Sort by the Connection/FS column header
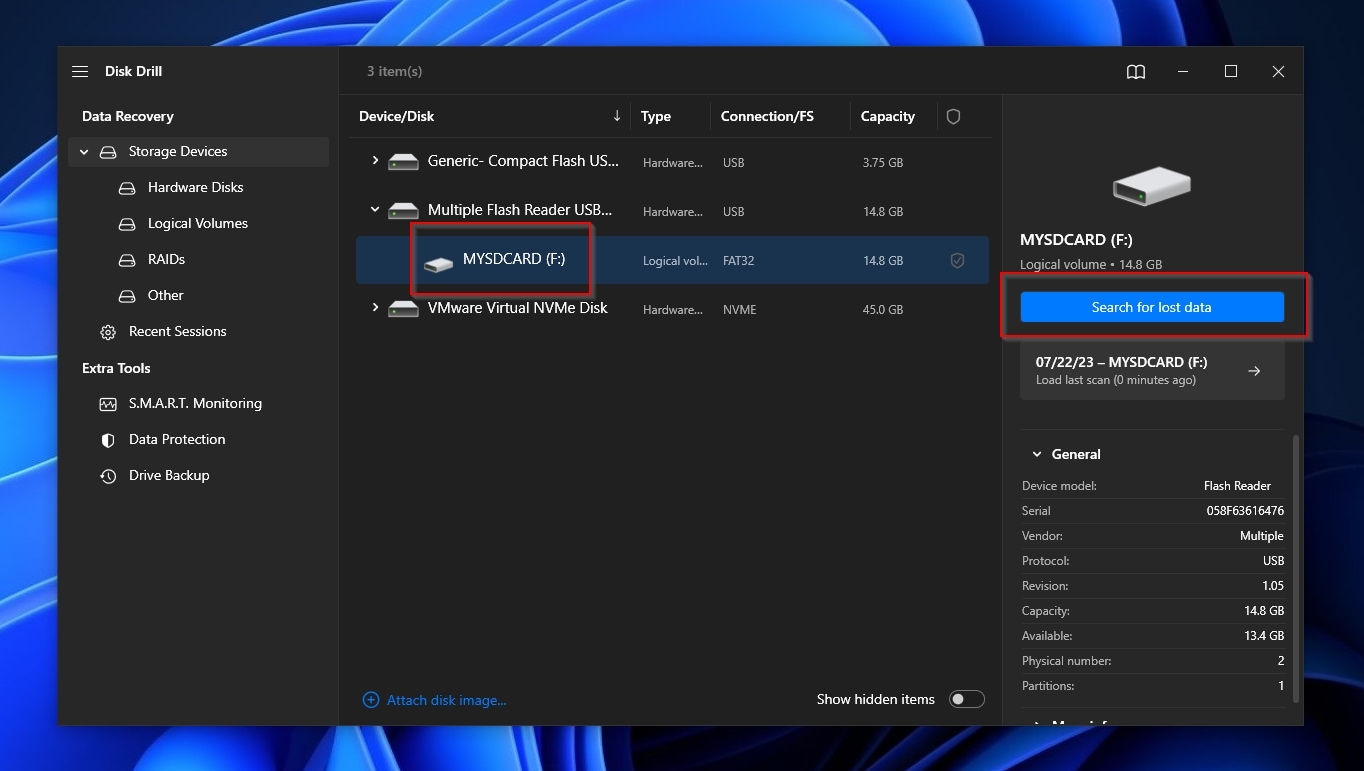 point(767,117)
